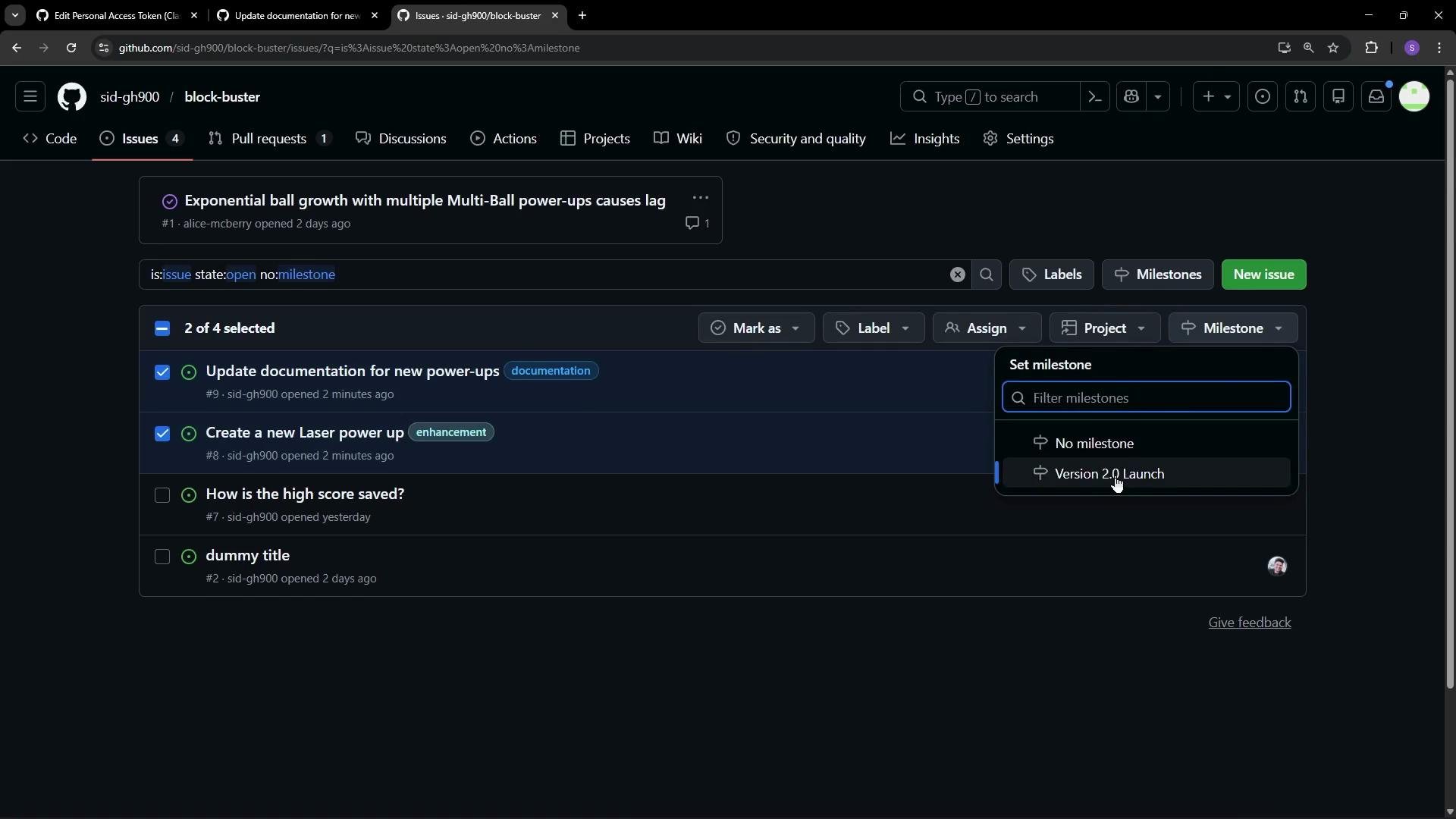
Task: Open browser extensions puzzle icon
Action: point(1371,48)
